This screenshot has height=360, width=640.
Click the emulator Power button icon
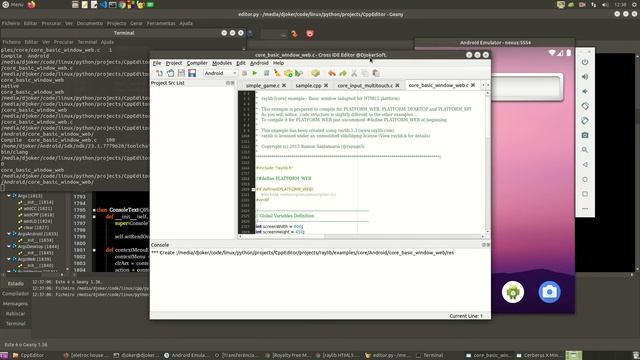pyautogui.click(x=585, y=62)
